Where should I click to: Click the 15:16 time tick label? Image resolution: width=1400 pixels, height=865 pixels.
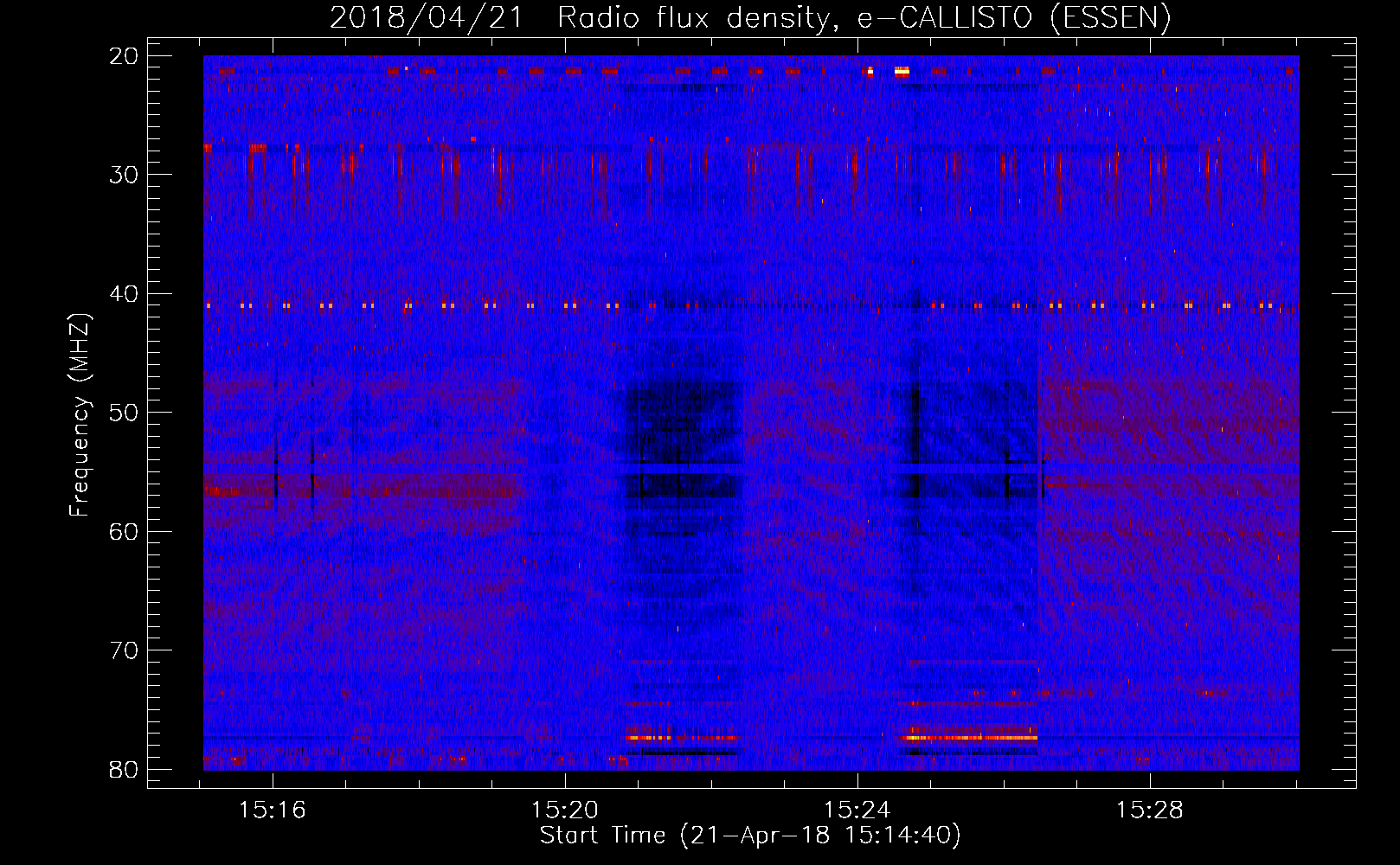pos(273,810)
